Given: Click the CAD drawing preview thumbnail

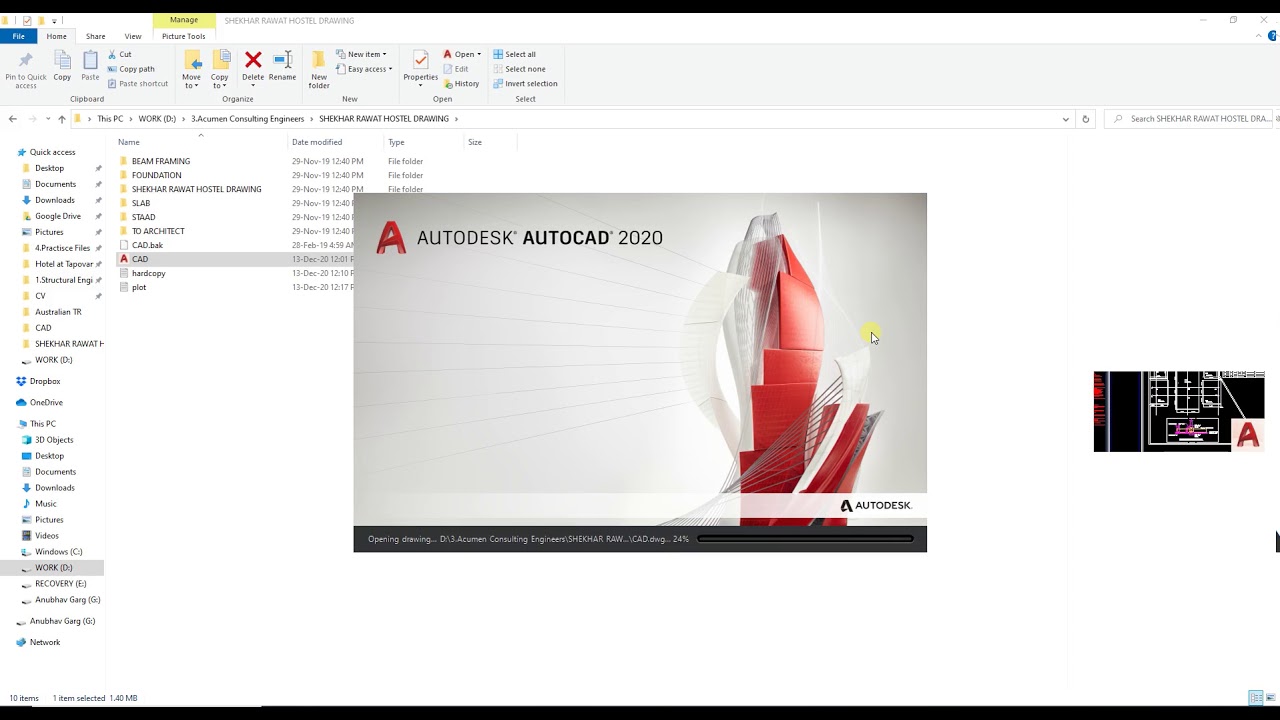Looking at the screenshot, I should coord(1179,411).
